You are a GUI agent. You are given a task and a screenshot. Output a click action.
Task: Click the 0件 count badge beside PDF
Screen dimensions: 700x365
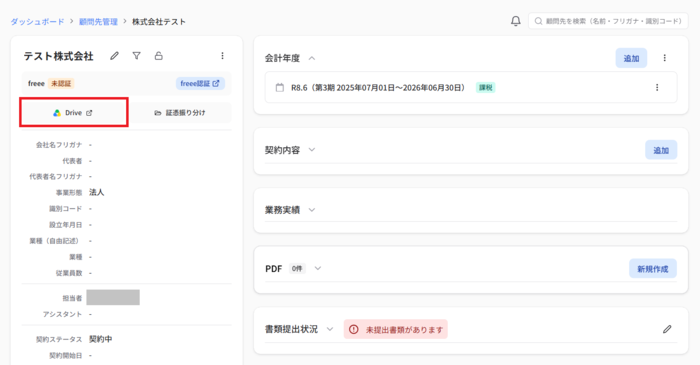click(x=297, y=269)
